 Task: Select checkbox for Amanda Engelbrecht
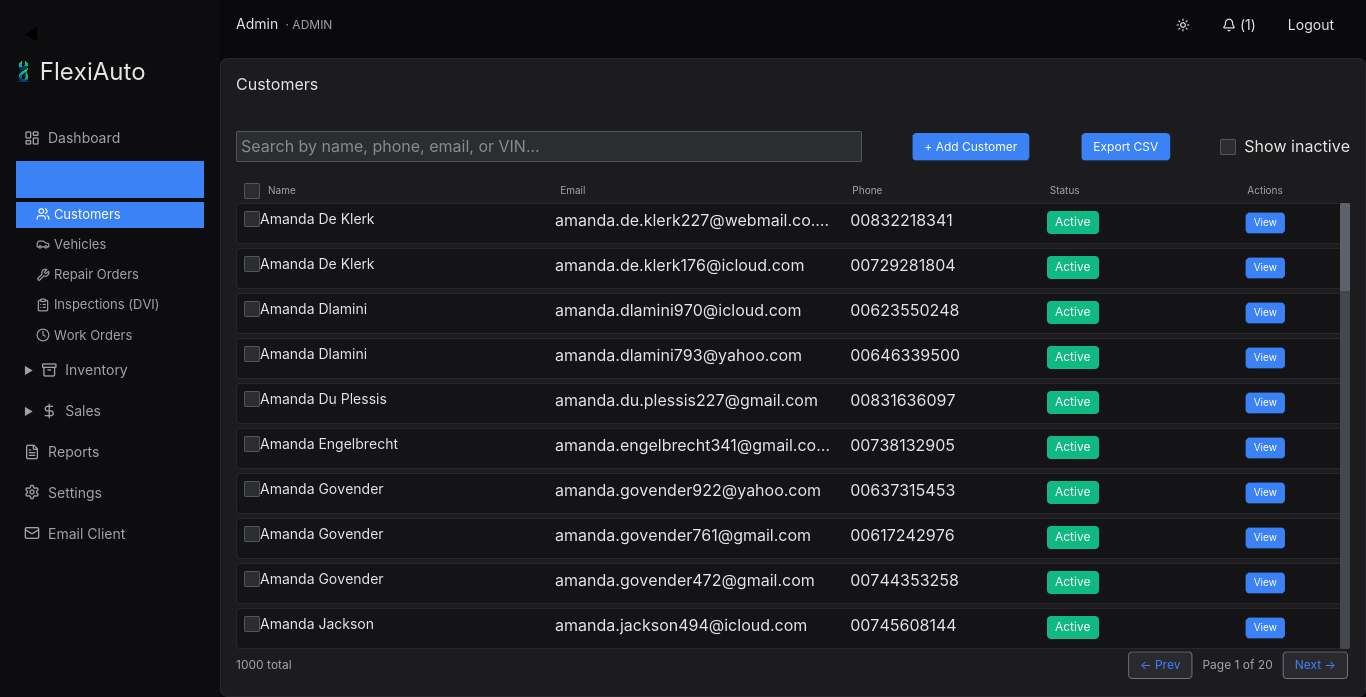coord(252,444)
